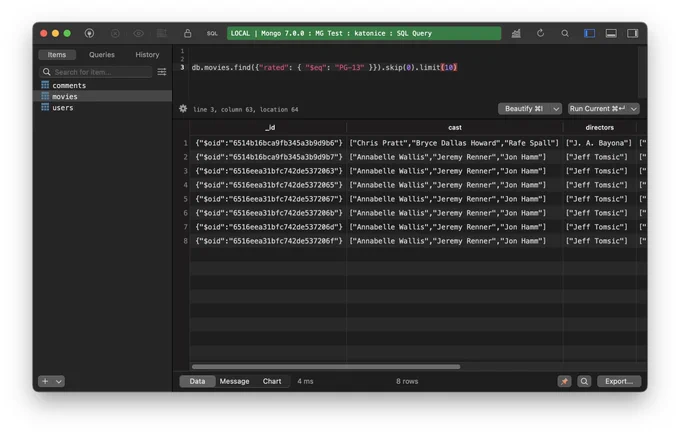
Task: Click the search magnifier toolbar icon
Action: 565,33
